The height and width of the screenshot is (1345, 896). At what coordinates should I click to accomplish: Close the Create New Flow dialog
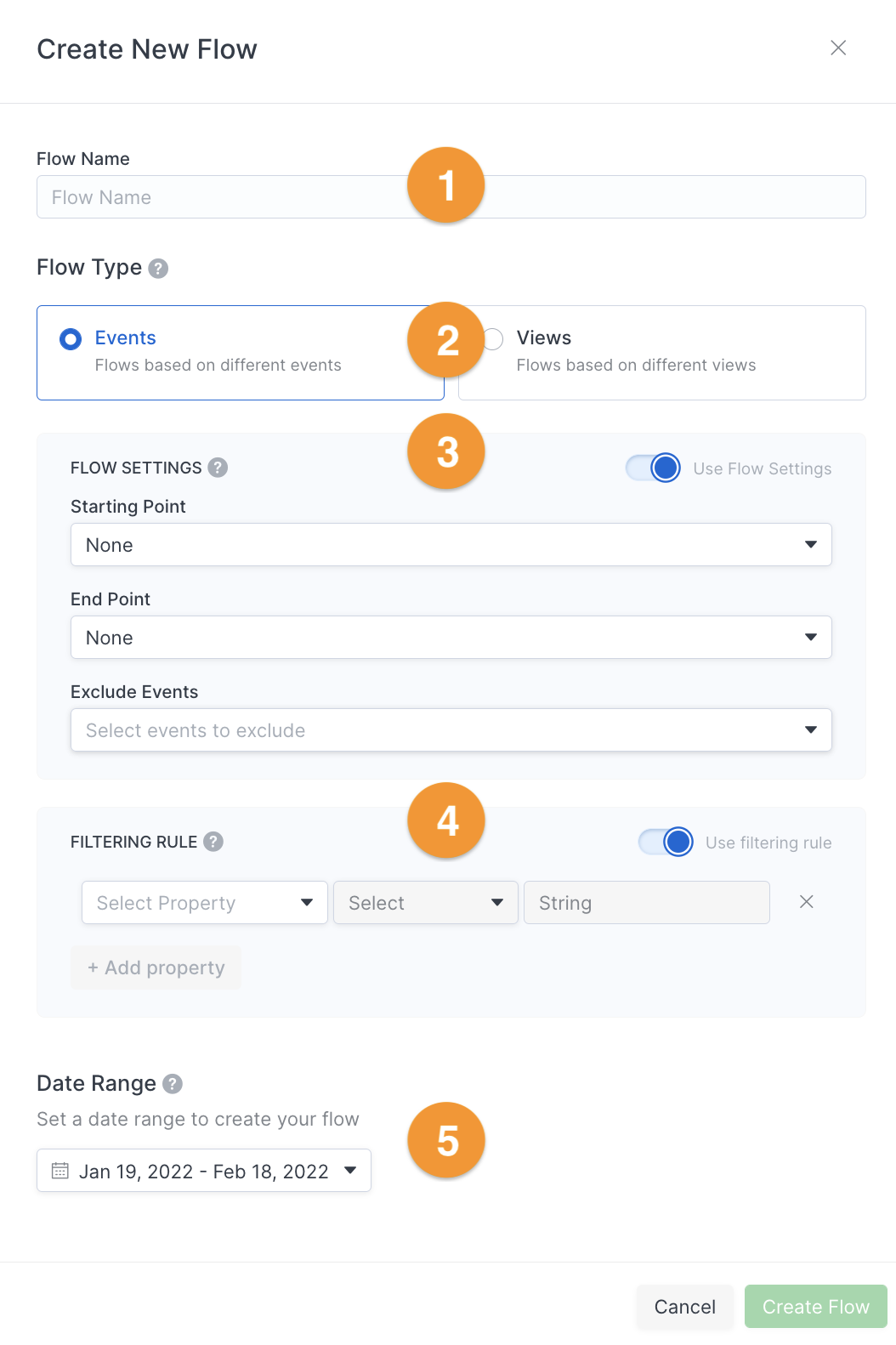pos(838,48)
